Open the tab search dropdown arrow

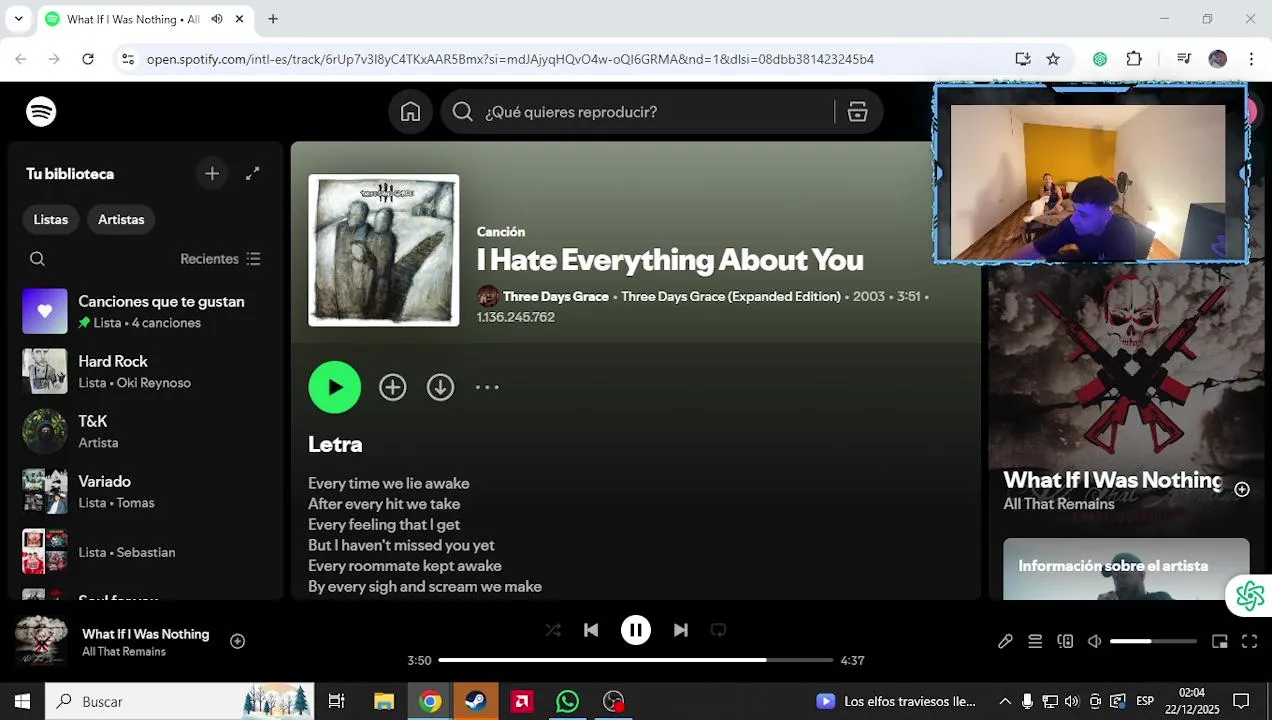(18, 19)
